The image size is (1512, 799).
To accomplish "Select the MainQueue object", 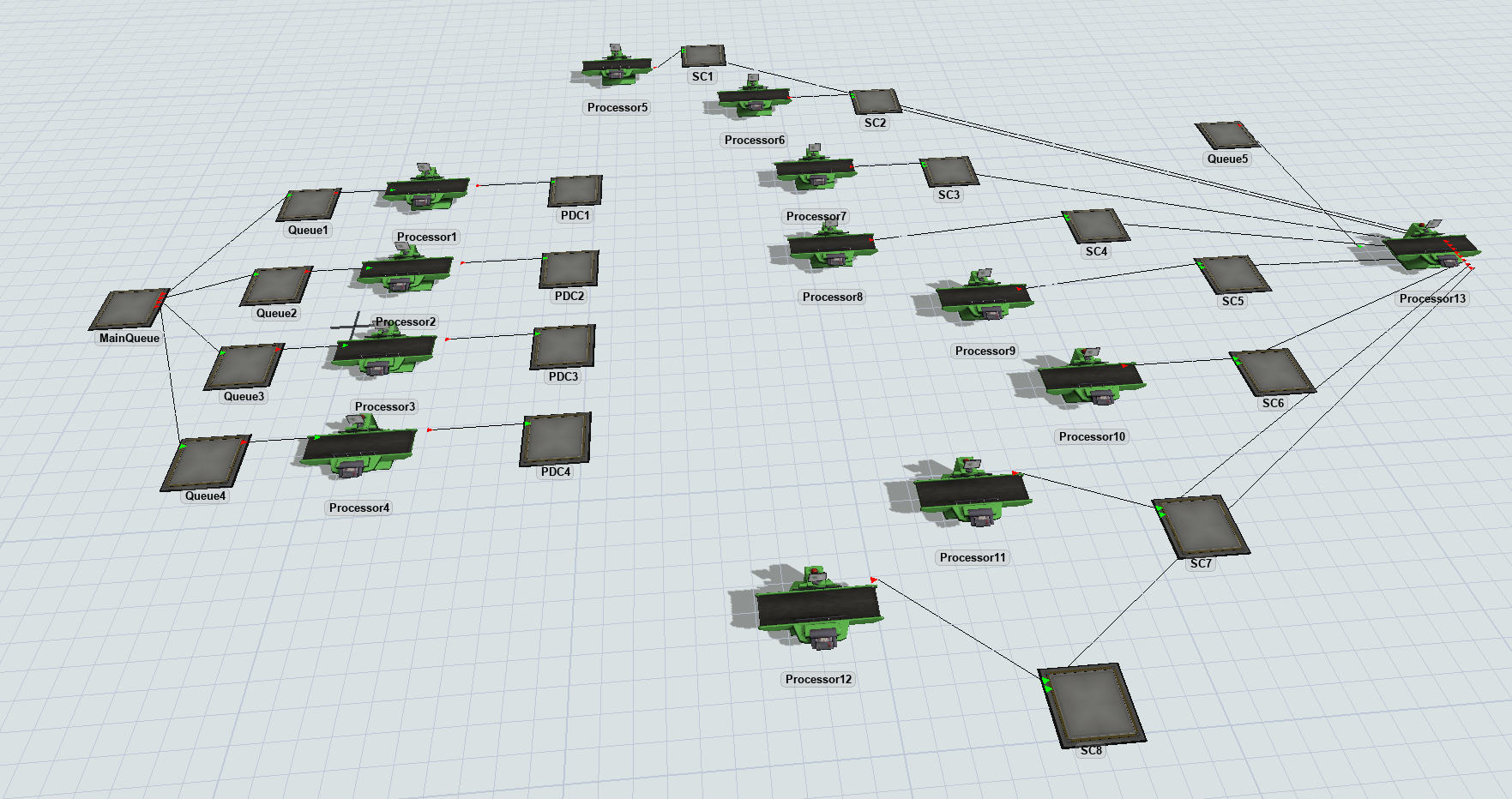I will click(130, 309).
